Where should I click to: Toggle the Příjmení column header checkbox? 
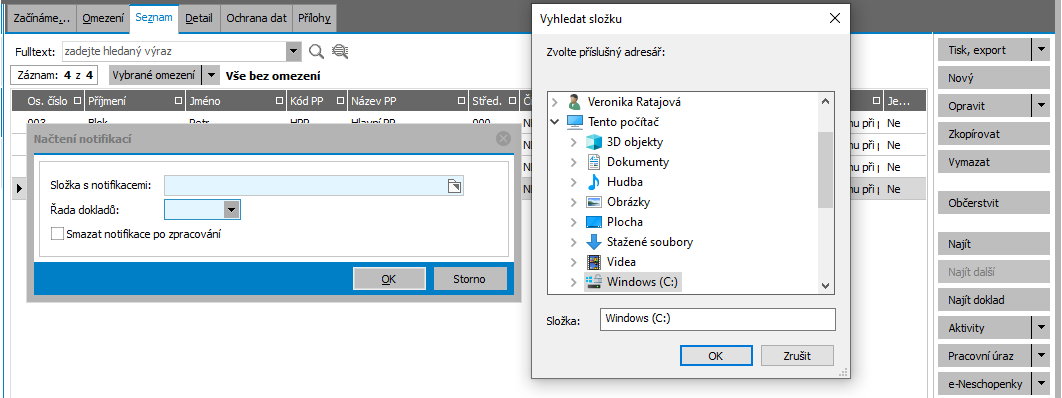179,102
